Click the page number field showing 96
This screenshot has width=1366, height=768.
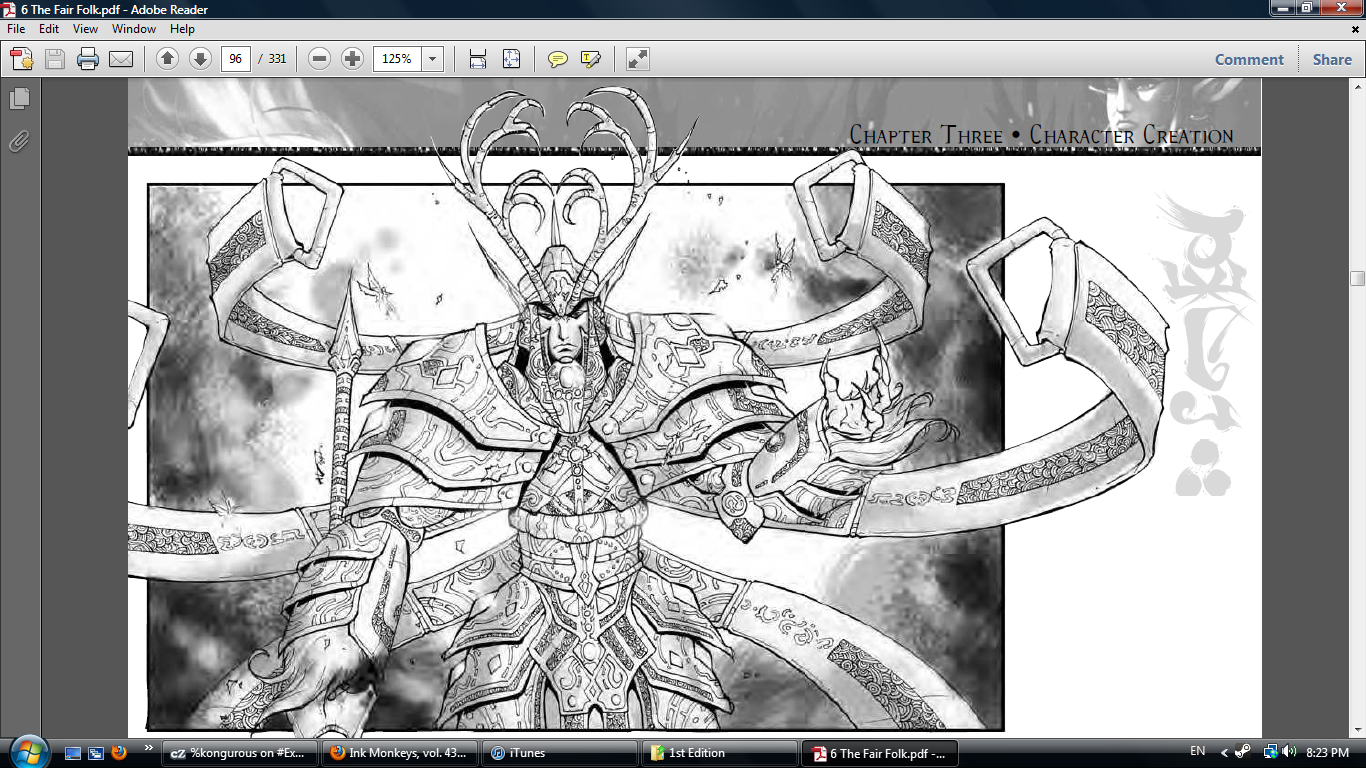pos(236,59)
